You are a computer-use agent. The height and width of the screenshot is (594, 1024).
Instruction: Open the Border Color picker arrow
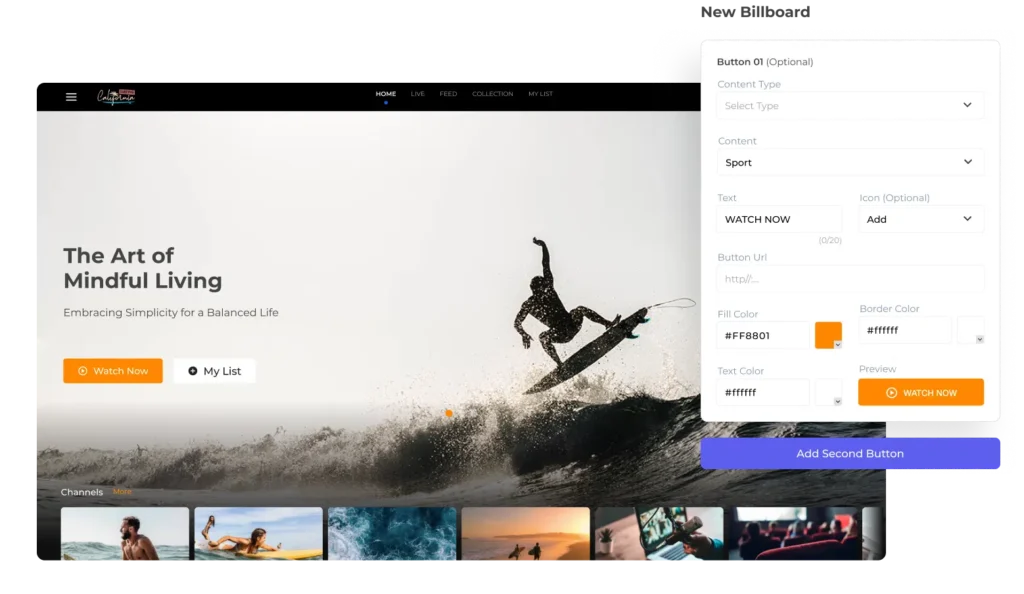point(979,339)
